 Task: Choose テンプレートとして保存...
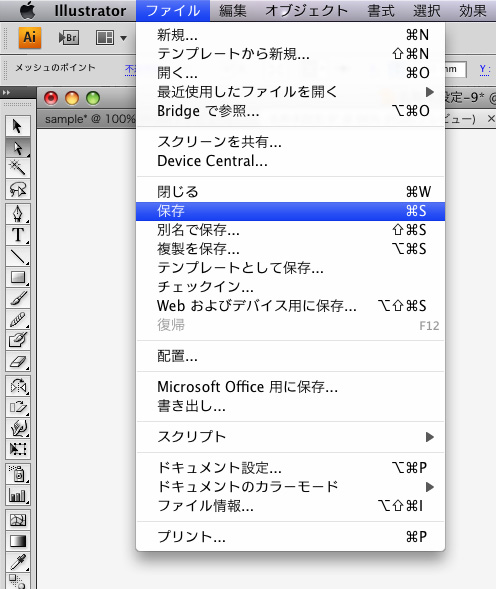[290, 268]
